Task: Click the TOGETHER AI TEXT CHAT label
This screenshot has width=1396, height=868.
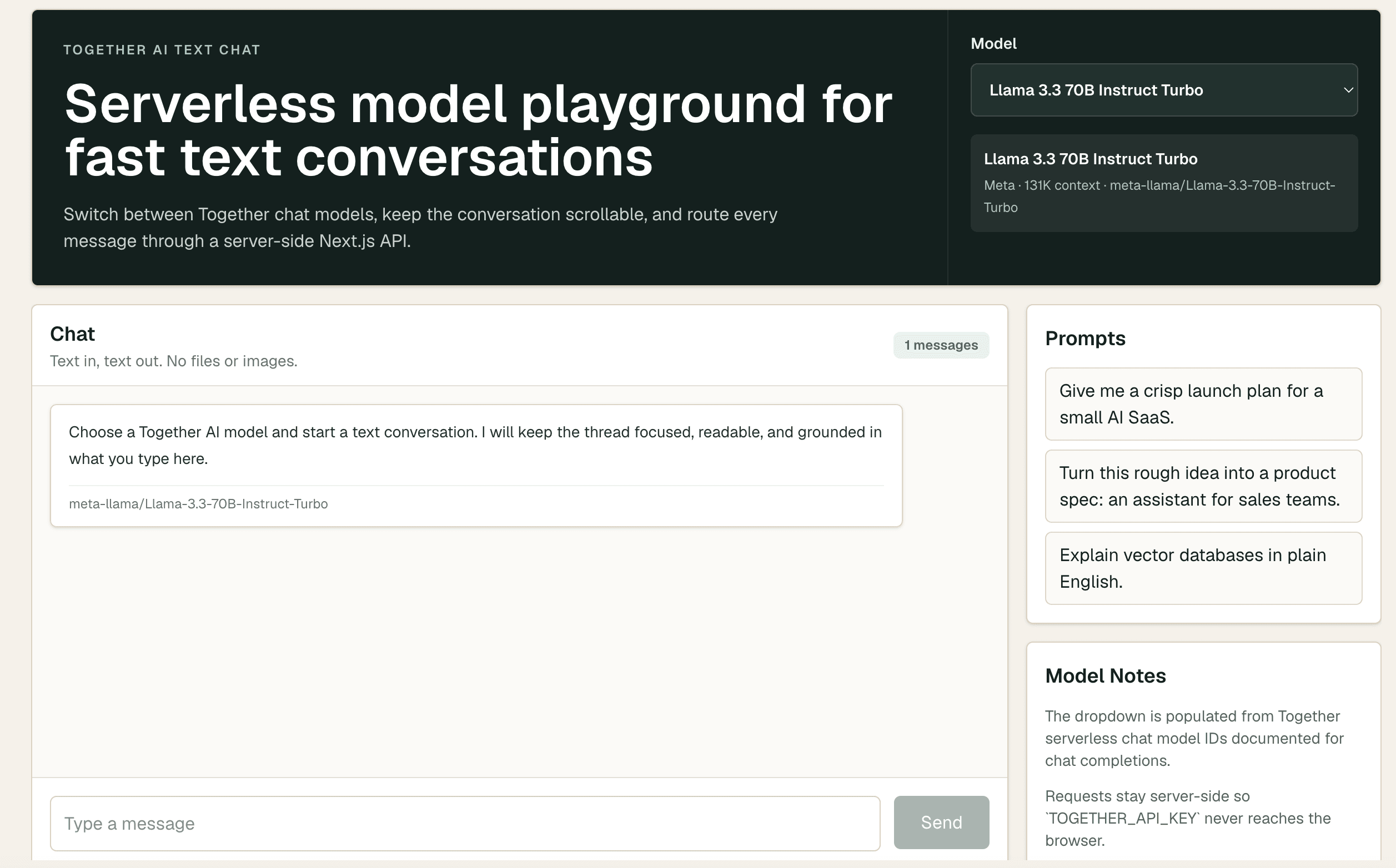Action: tap(162, 50)
